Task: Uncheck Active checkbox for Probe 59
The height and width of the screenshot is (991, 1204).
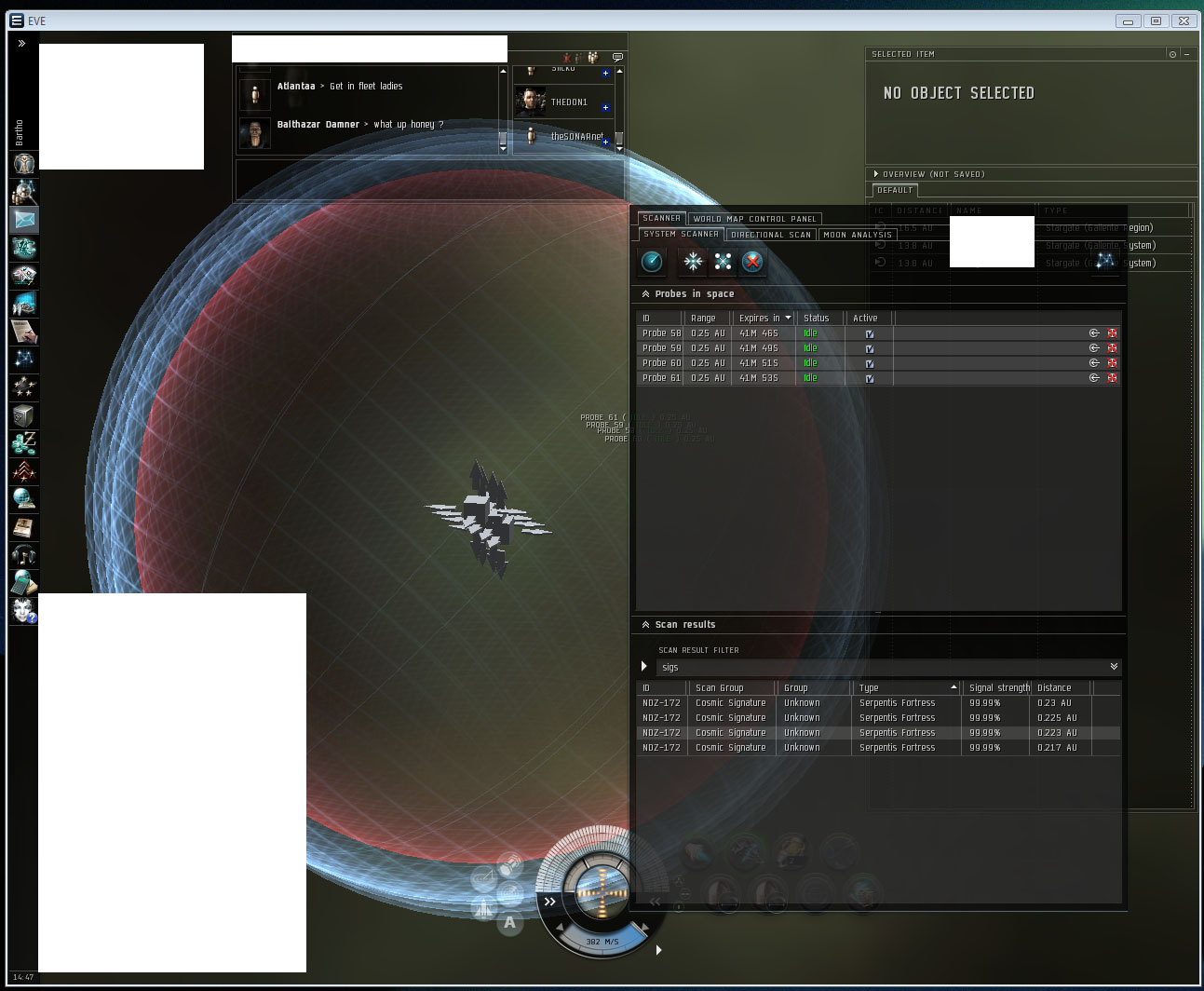Action: click(869, 348)
